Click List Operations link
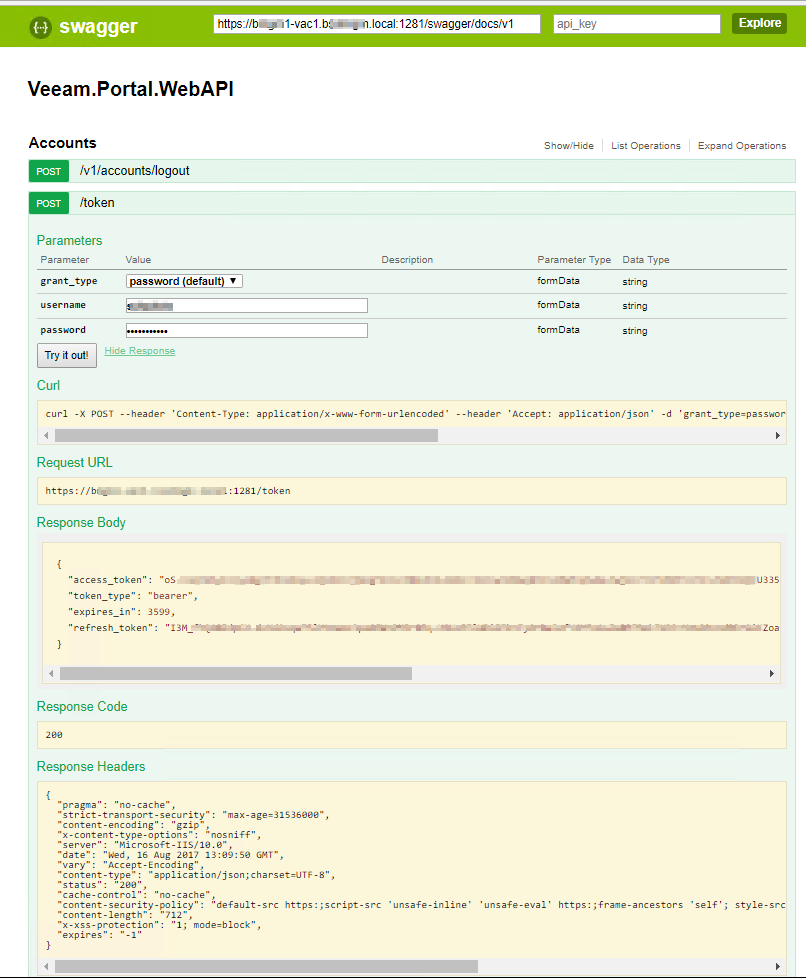This screenshot has width=806, height=978. [646, 145]
